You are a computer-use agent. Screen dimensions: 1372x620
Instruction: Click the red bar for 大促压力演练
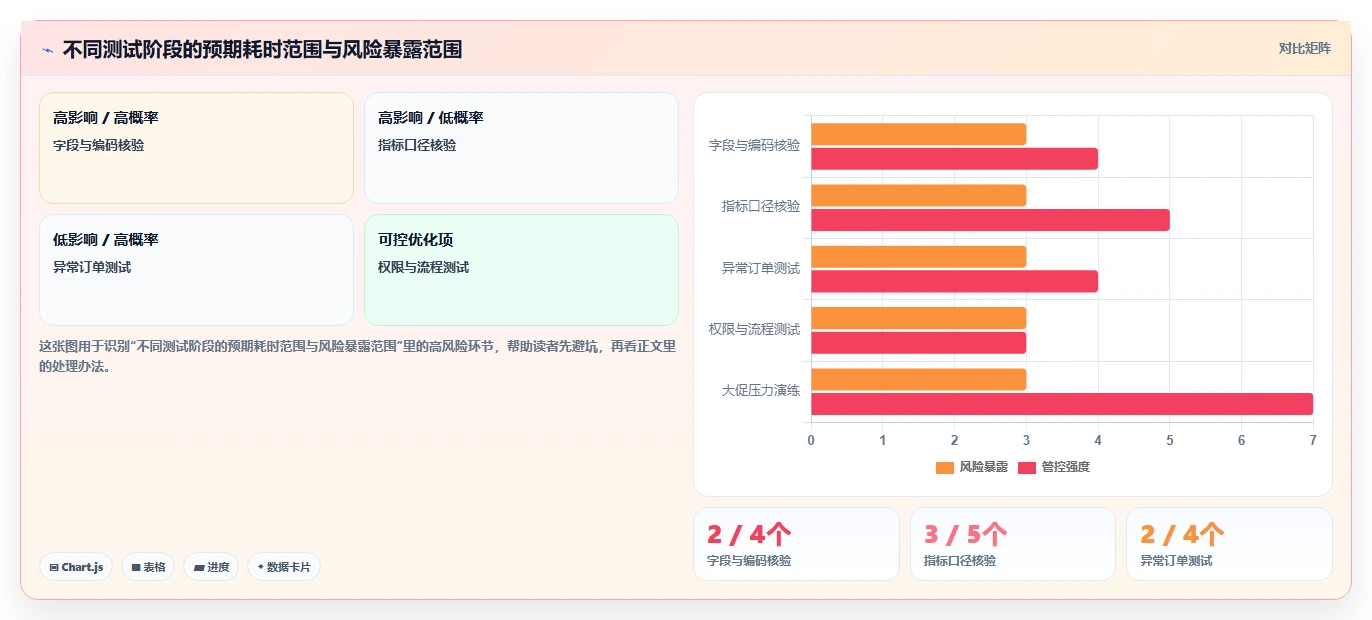[1062, 404]
